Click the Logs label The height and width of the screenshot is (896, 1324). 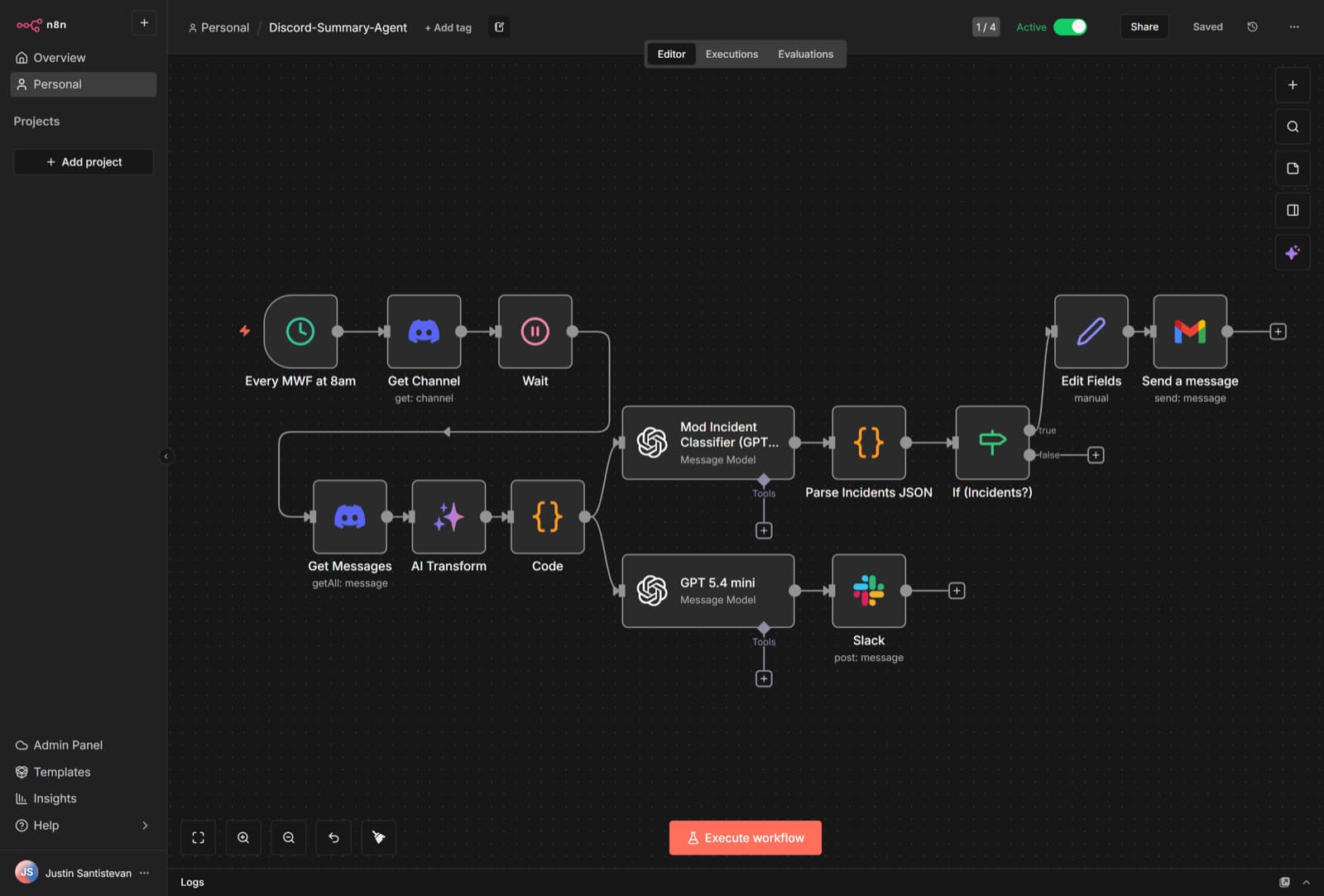pyautogui.click(x=192, y=882)
